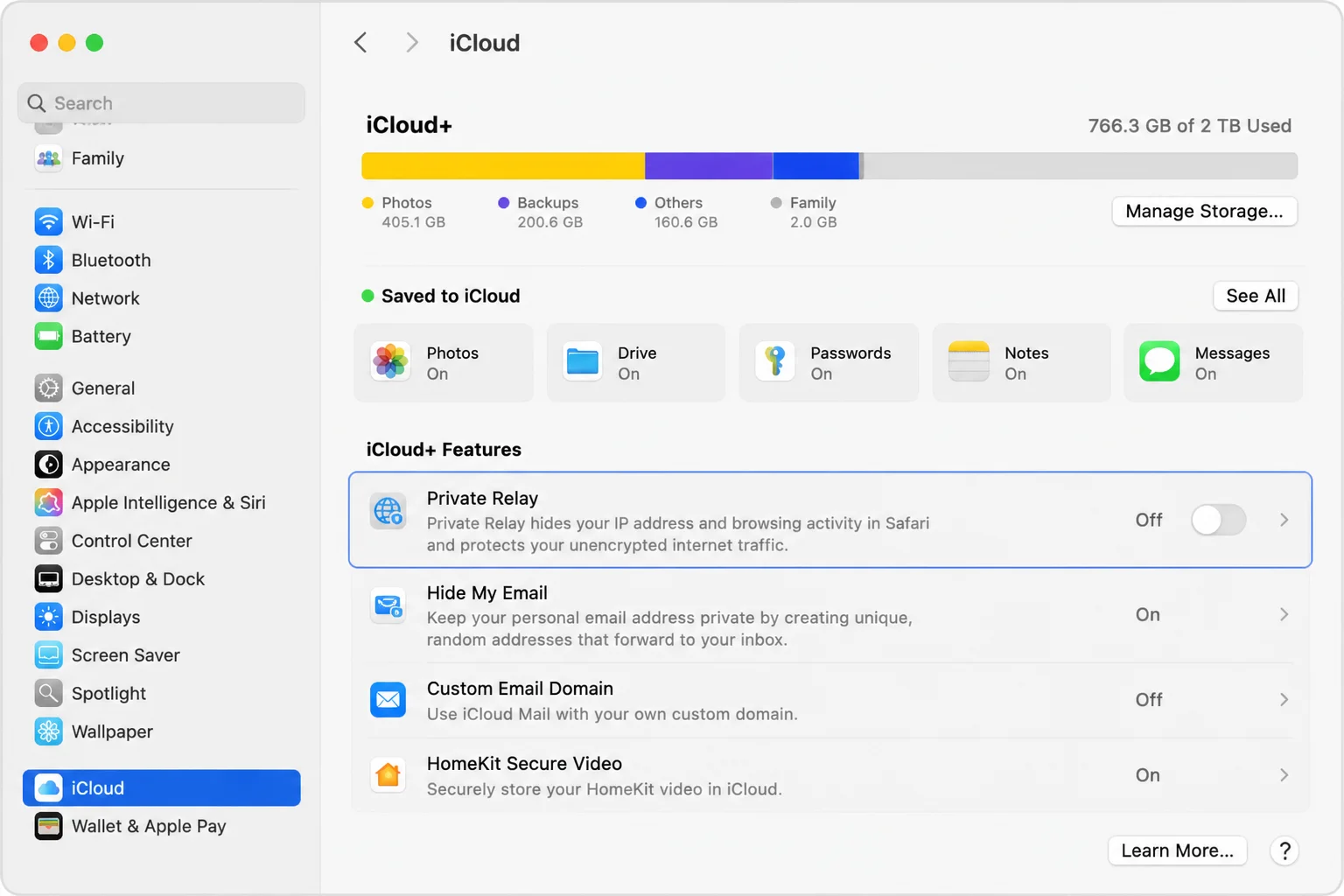The image size is (1344, 896).
Task: Click the General gear icon
Action: [x=49, y=388]
